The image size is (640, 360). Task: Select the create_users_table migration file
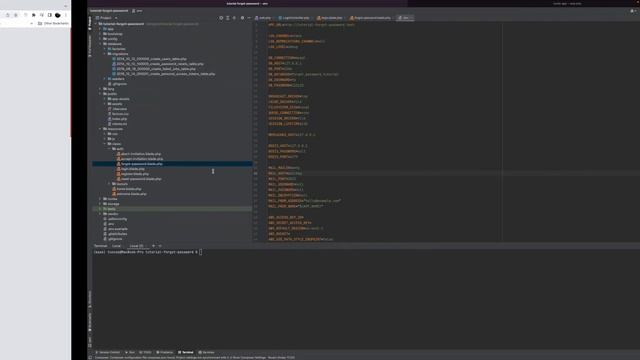point(149,59)
